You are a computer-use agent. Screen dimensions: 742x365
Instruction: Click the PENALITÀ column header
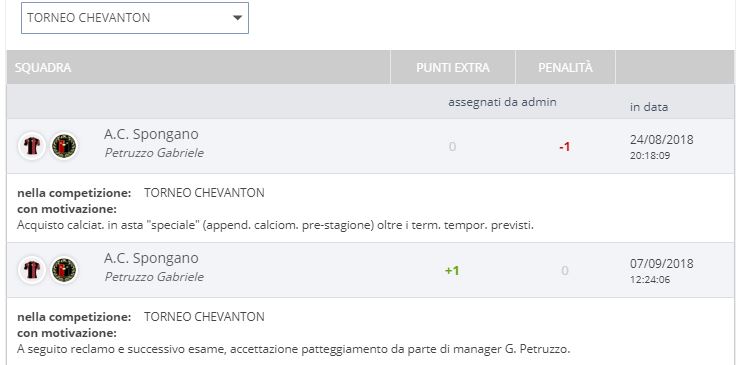point(565,68)
